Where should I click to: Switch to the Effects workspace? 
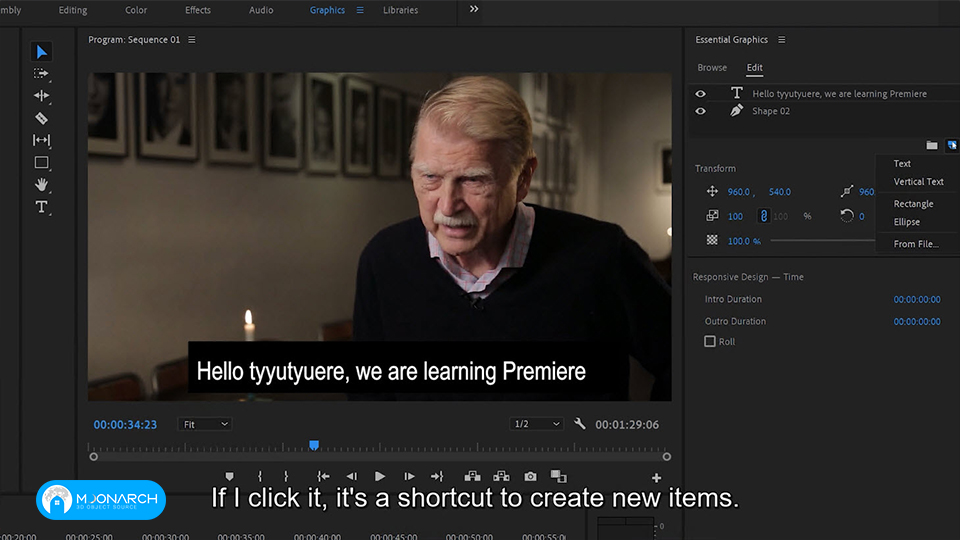pos(198,10)
